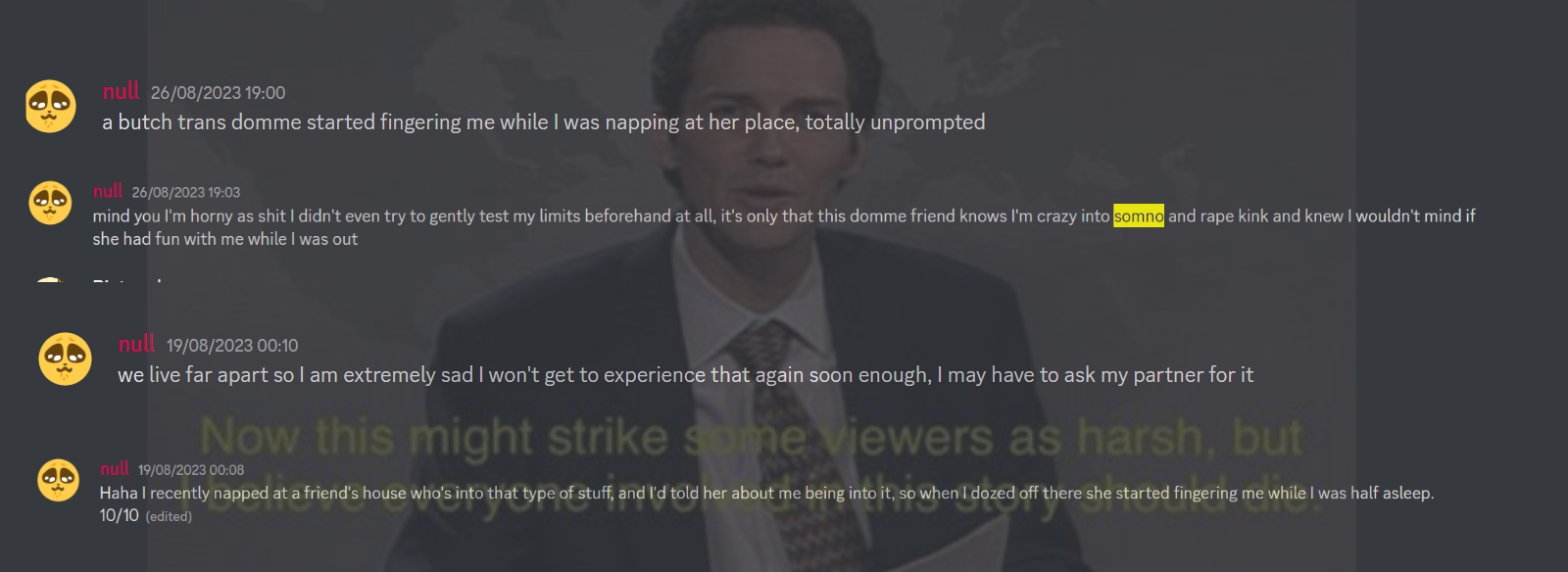Click the 26/08/2023 19:00 timestamp
The height and width of the screenshot is (572, 1568).
pos(218,93)
